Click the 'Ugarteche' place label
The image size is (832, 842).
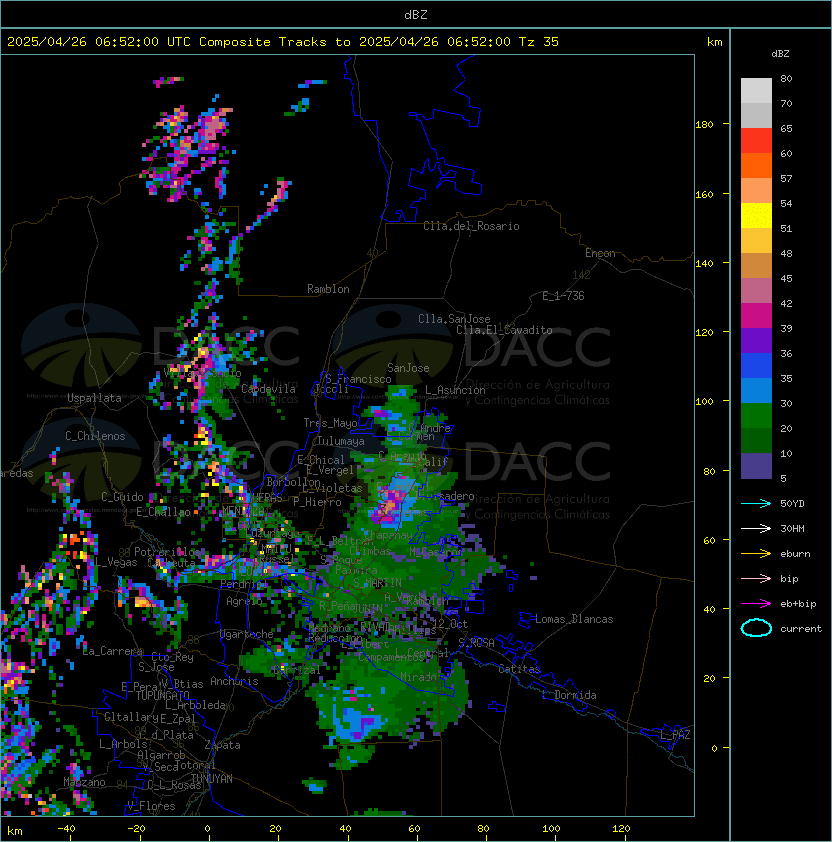pos(247,634)
